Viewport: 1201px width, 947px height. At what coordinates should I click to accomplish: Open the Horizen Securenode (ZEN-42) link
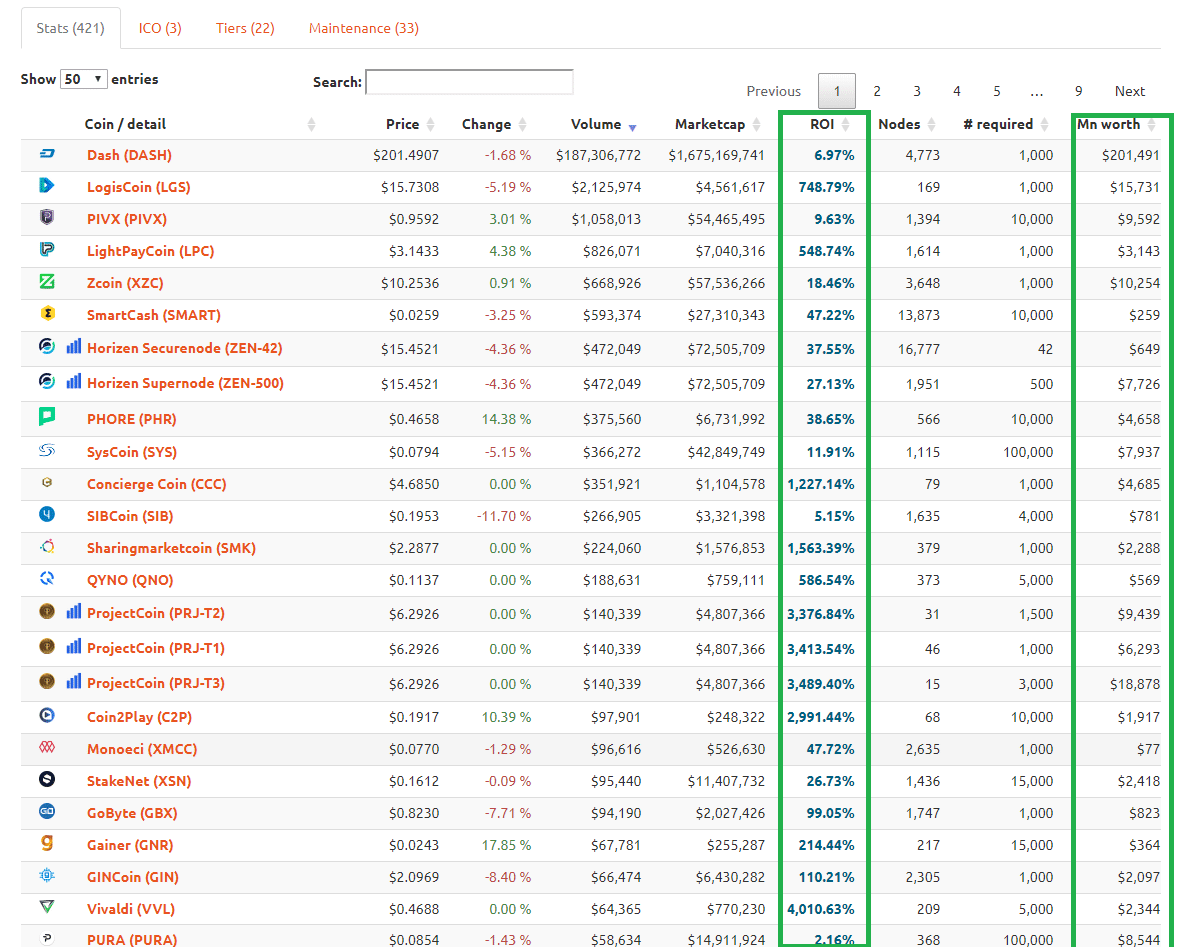point(184,349)
